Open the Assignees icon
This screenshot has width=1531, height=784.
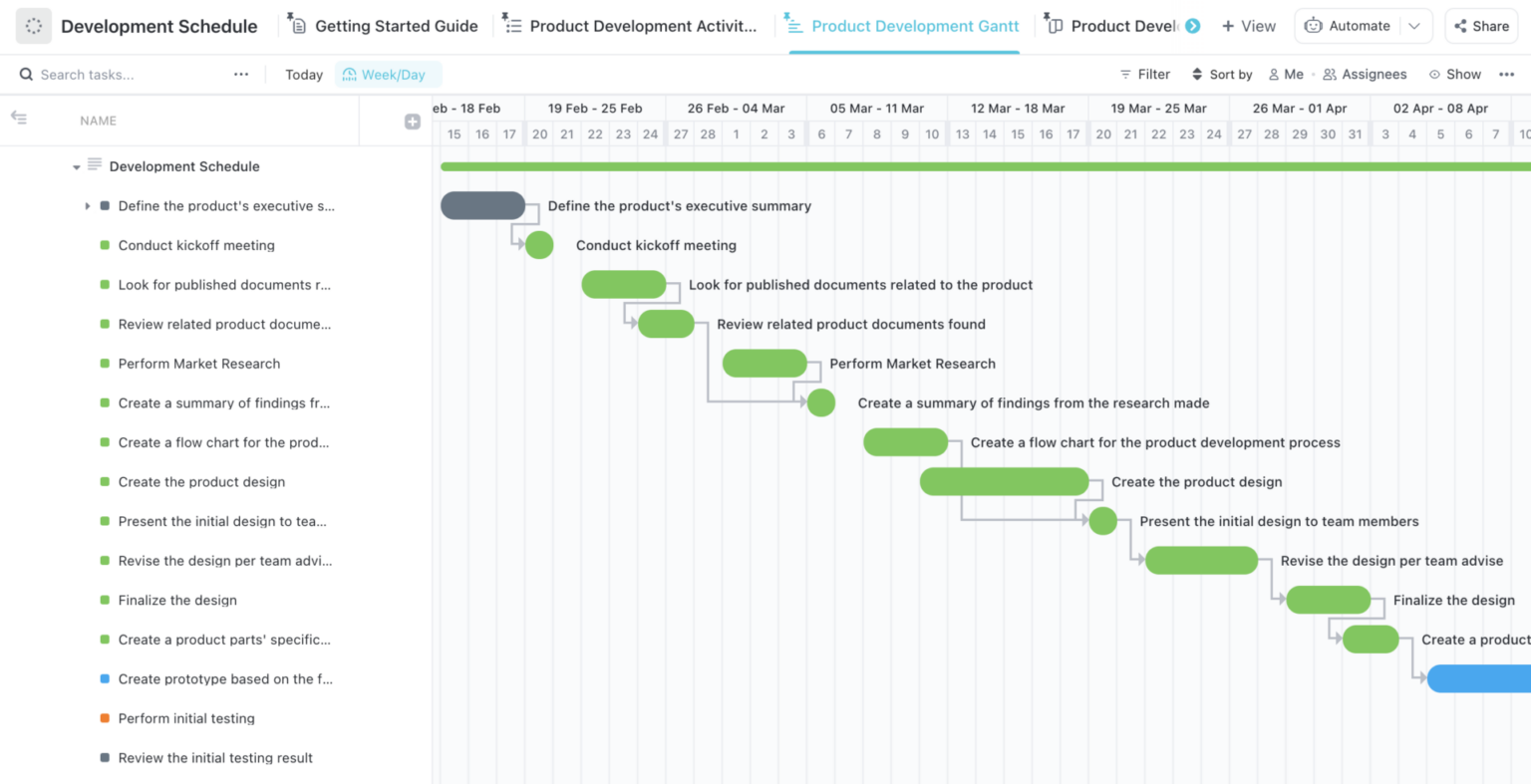coord(1332,74)
